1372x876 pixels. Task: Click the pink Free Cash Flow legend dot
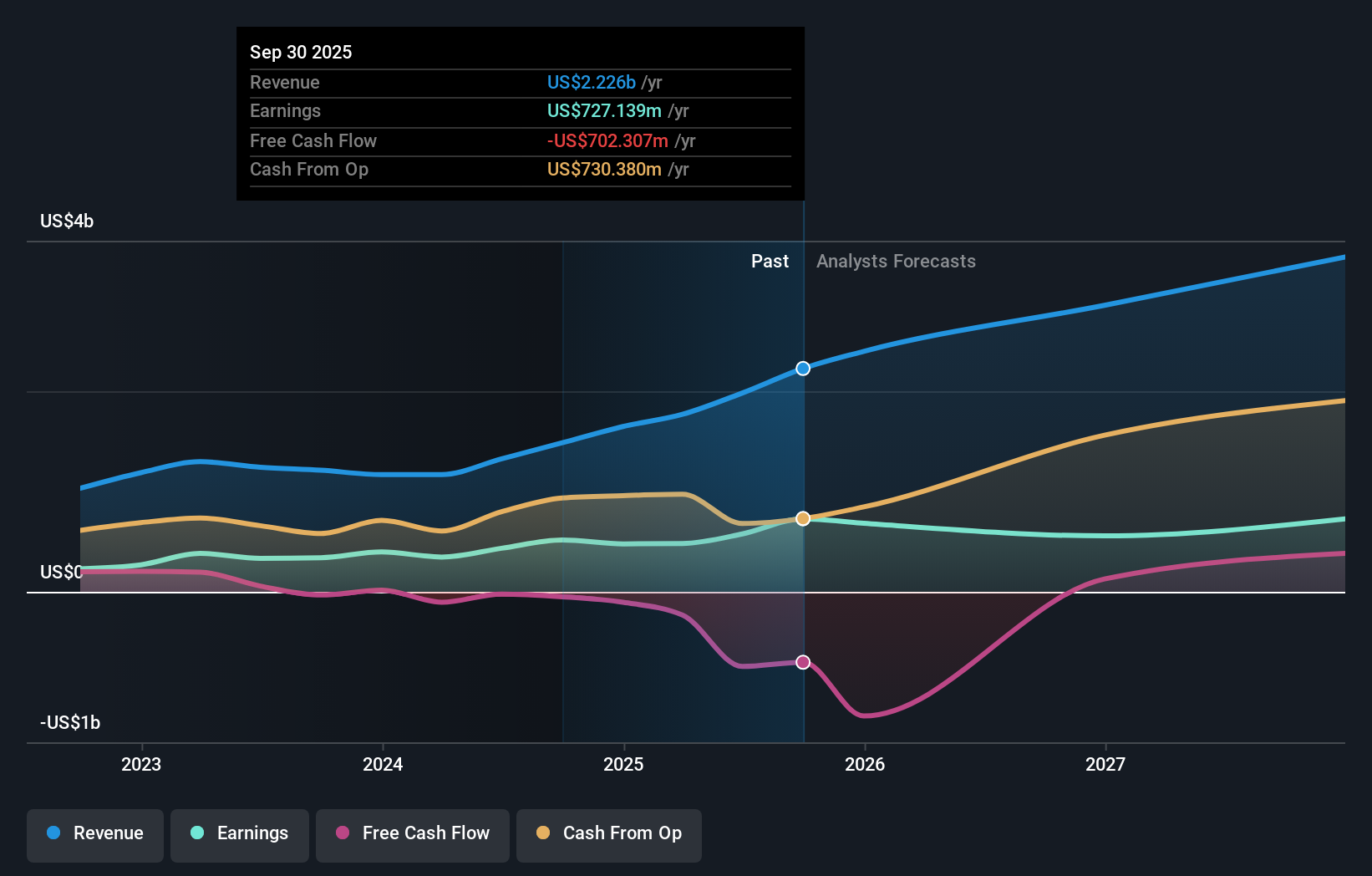click(342, 833)
